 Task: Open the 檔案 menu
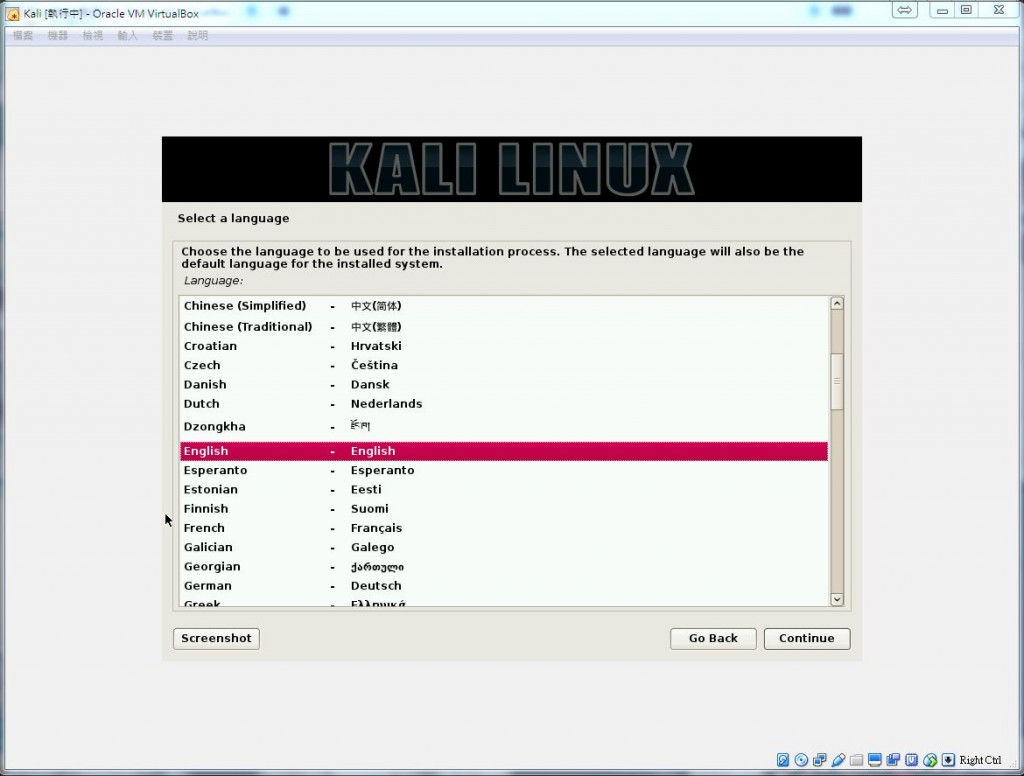coord(23,35)
